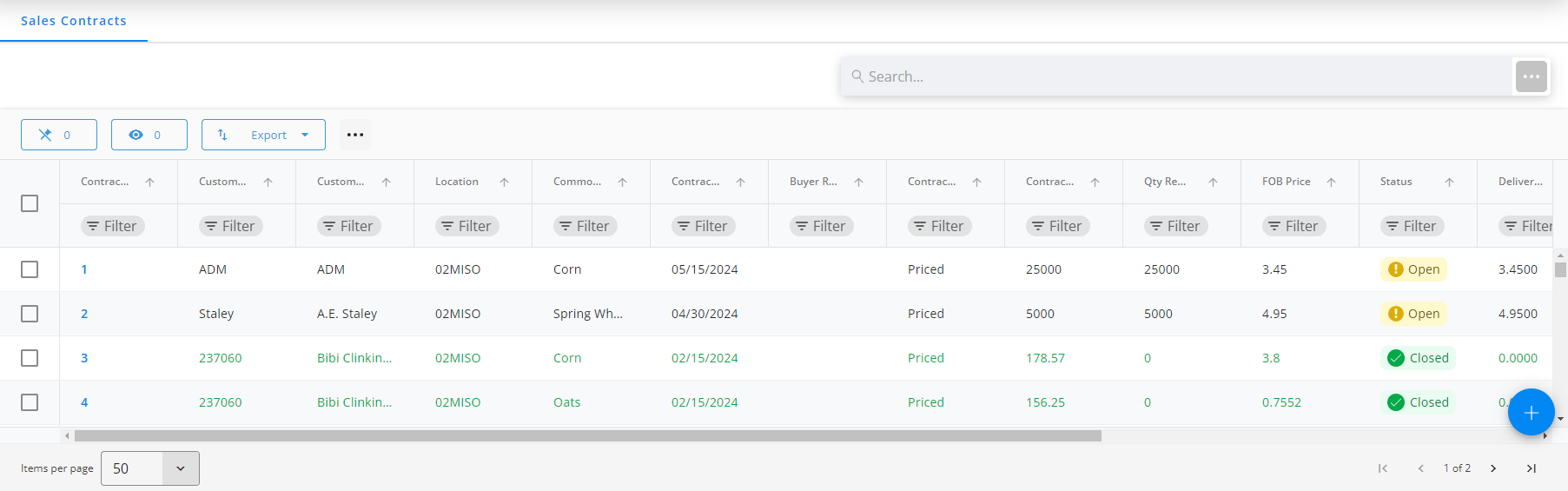This screenshot has height=491, width=1568.
Task: Open the Export dropdown
Action: [263, 135]
